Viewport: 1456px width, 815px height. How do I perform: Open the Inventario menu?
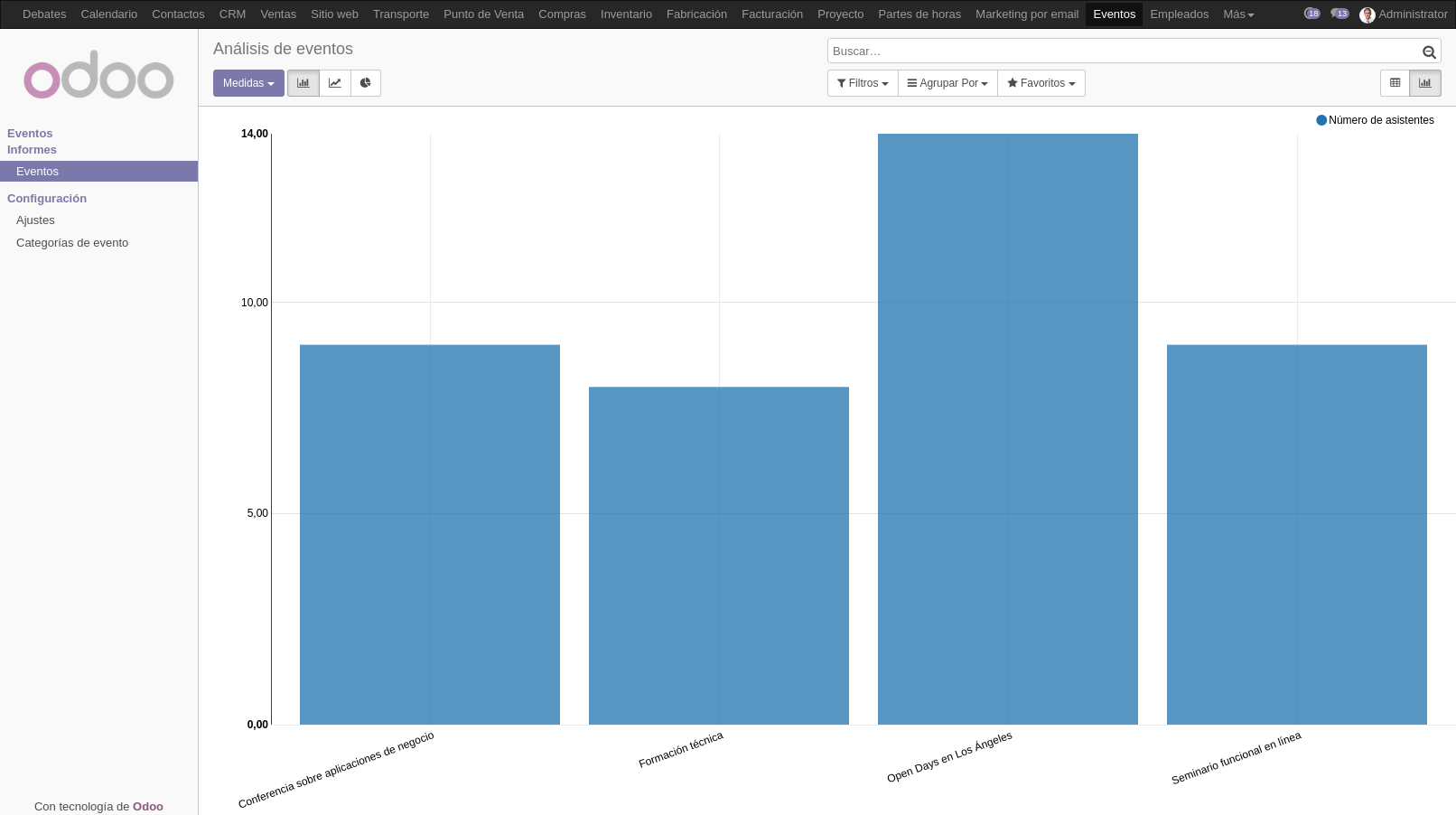click(626, 14)
